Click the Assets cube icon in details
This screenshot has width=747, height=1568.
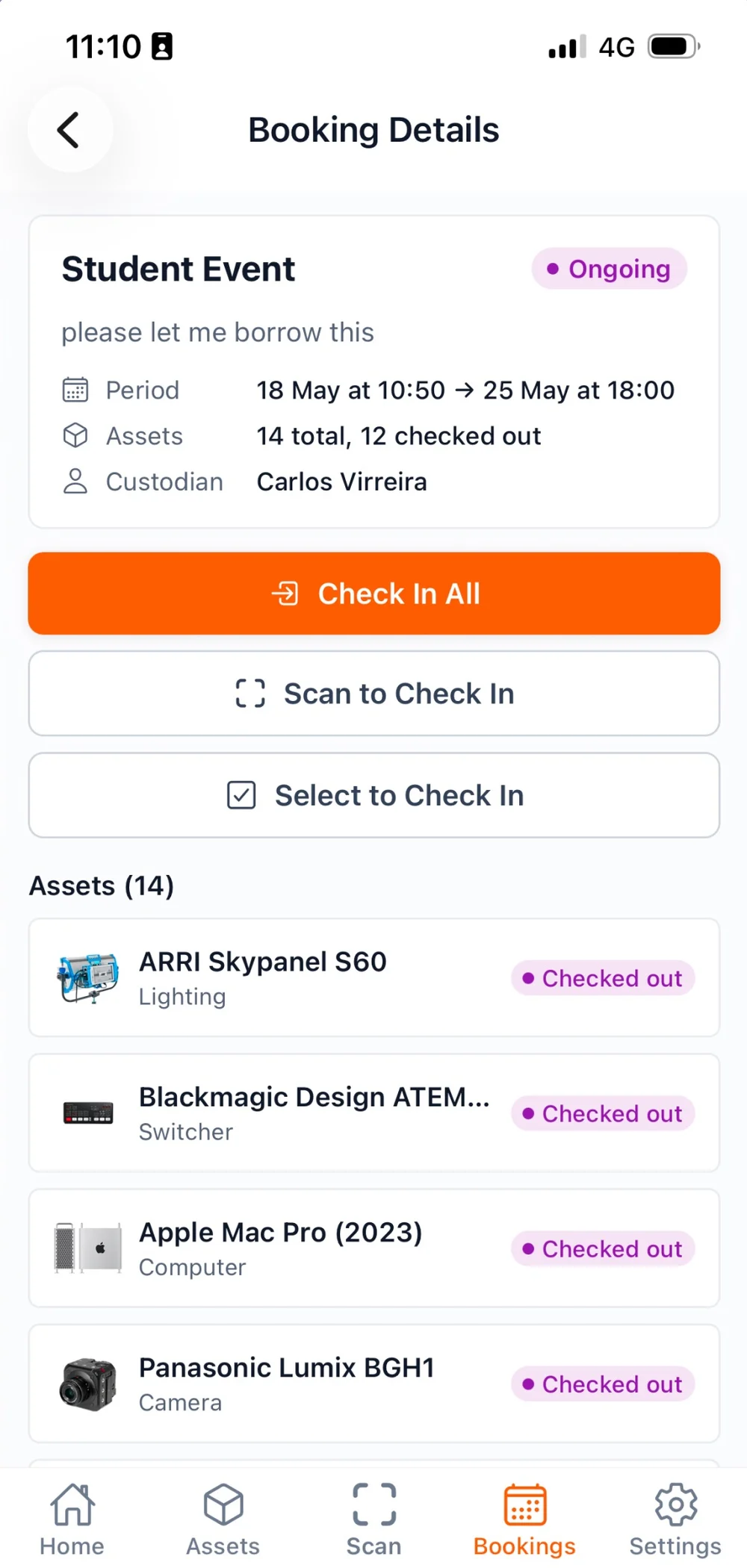click(75, 435)
